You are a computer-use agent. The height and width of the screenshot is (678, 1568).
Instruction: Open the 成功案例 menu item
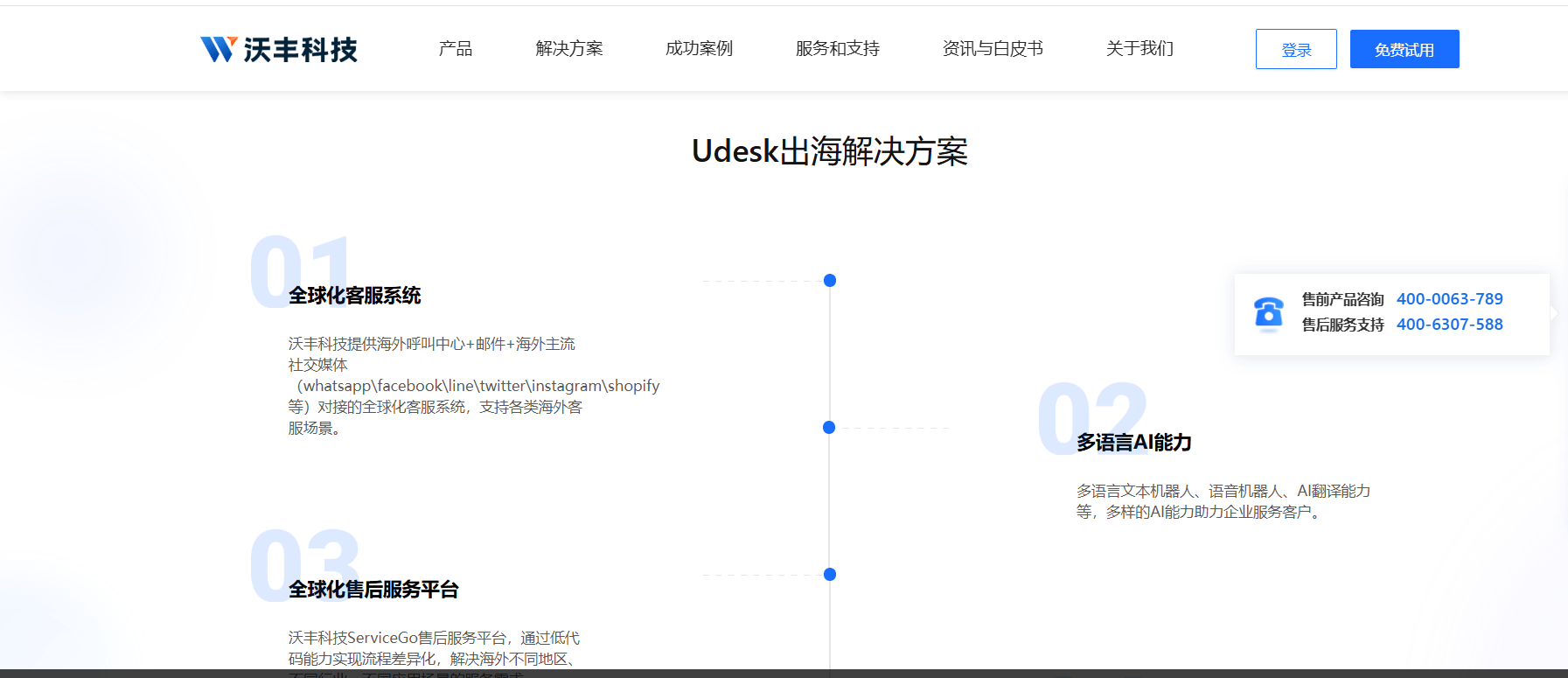pos(700,48)
